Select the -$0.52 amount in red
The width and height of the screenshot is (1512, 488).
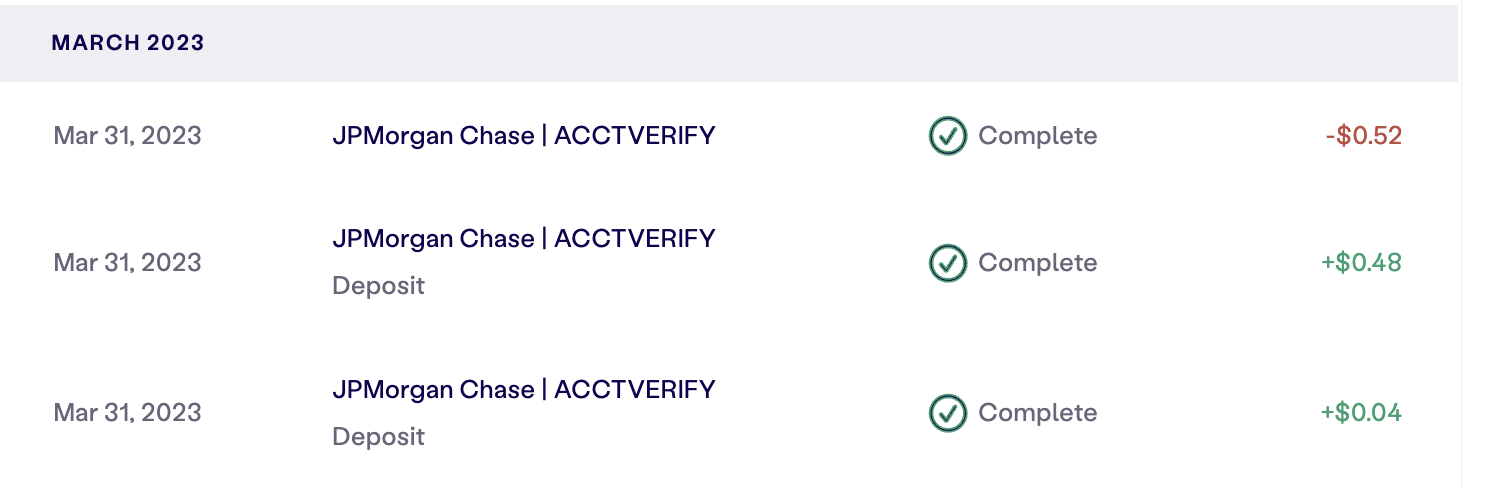(1363, 136)
